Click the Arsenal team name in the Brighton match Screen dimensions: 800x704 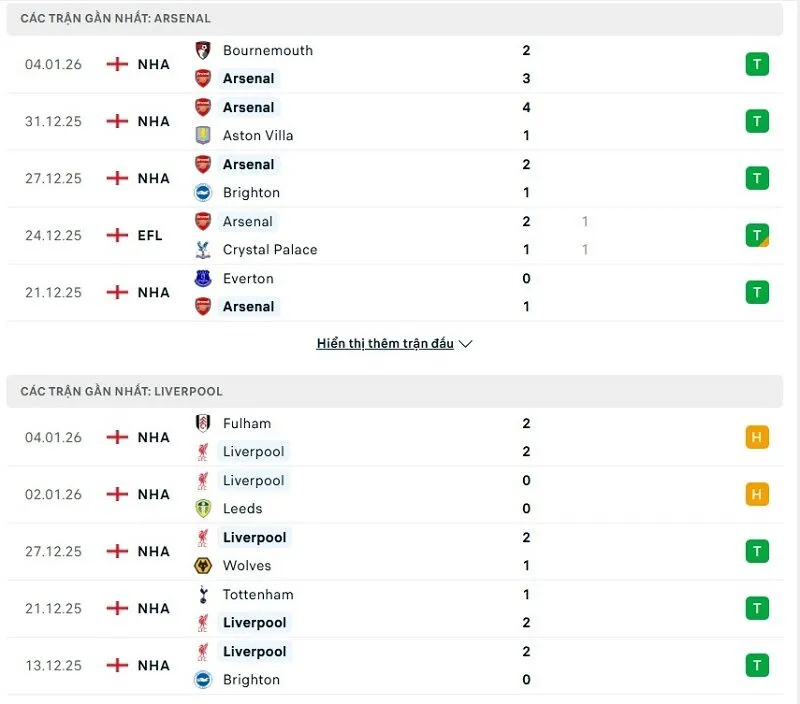click(x=248, y=164)
